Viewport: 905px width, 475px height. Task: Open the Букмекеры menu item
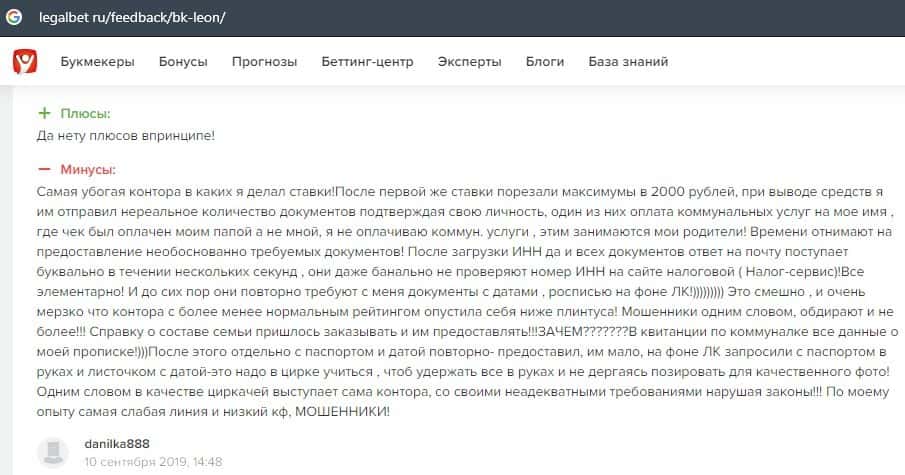98,62
